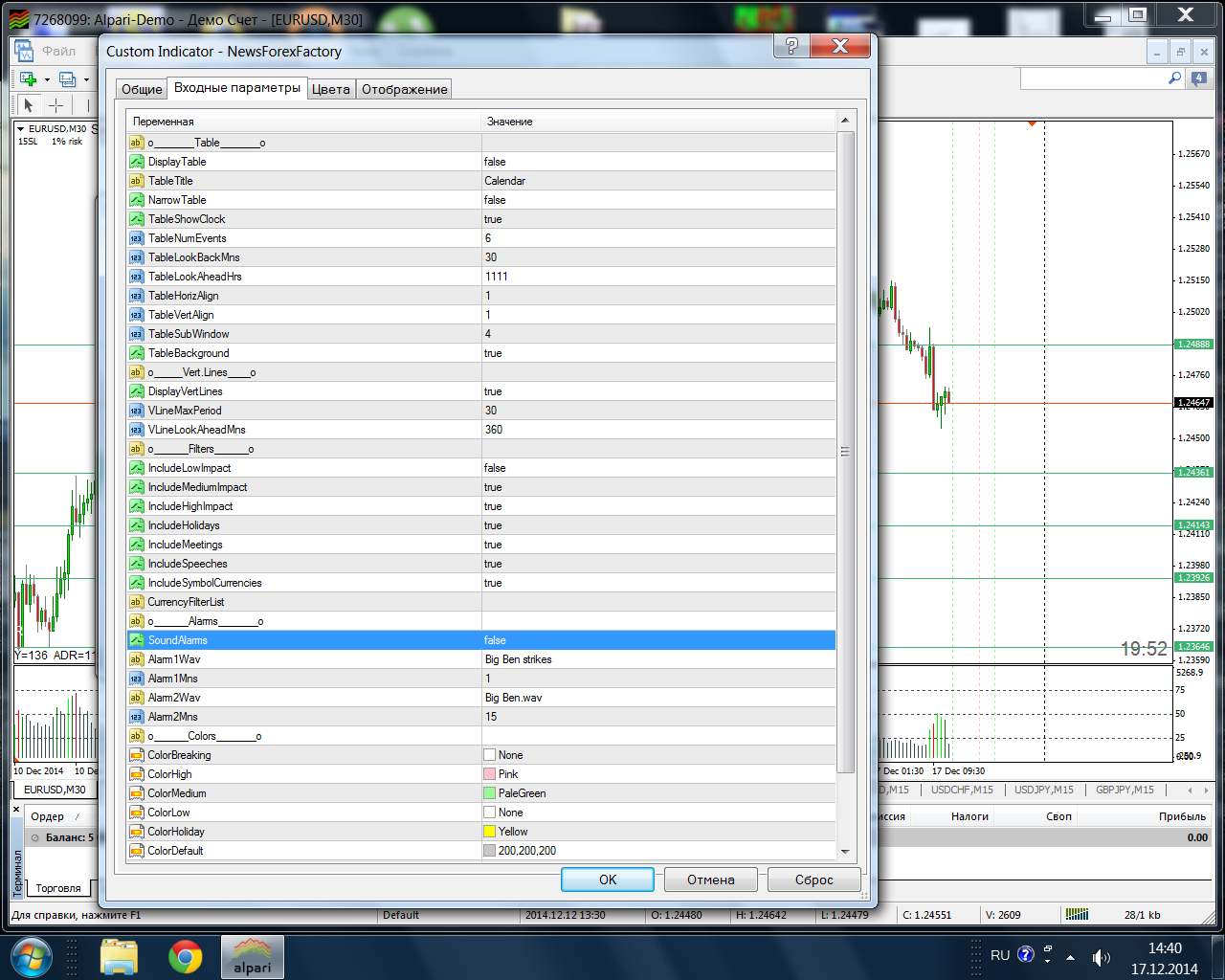Click the value 'Calendar' of TableTitle
The image size is (1225, 980).
(x=504, y=181)
